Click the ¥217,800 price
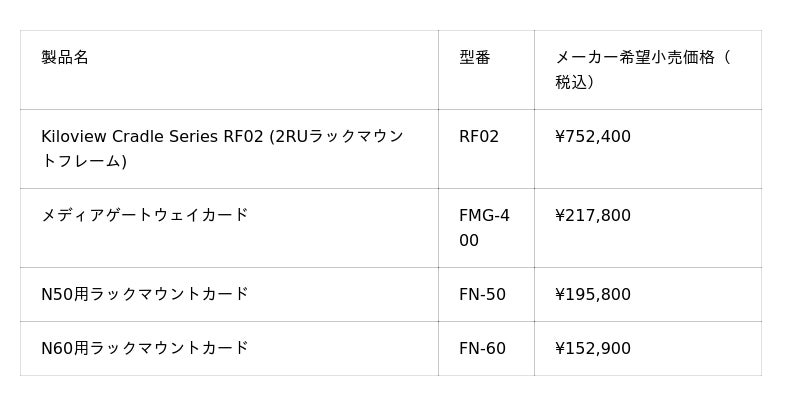The image size is (800, 406). (593, 216)
